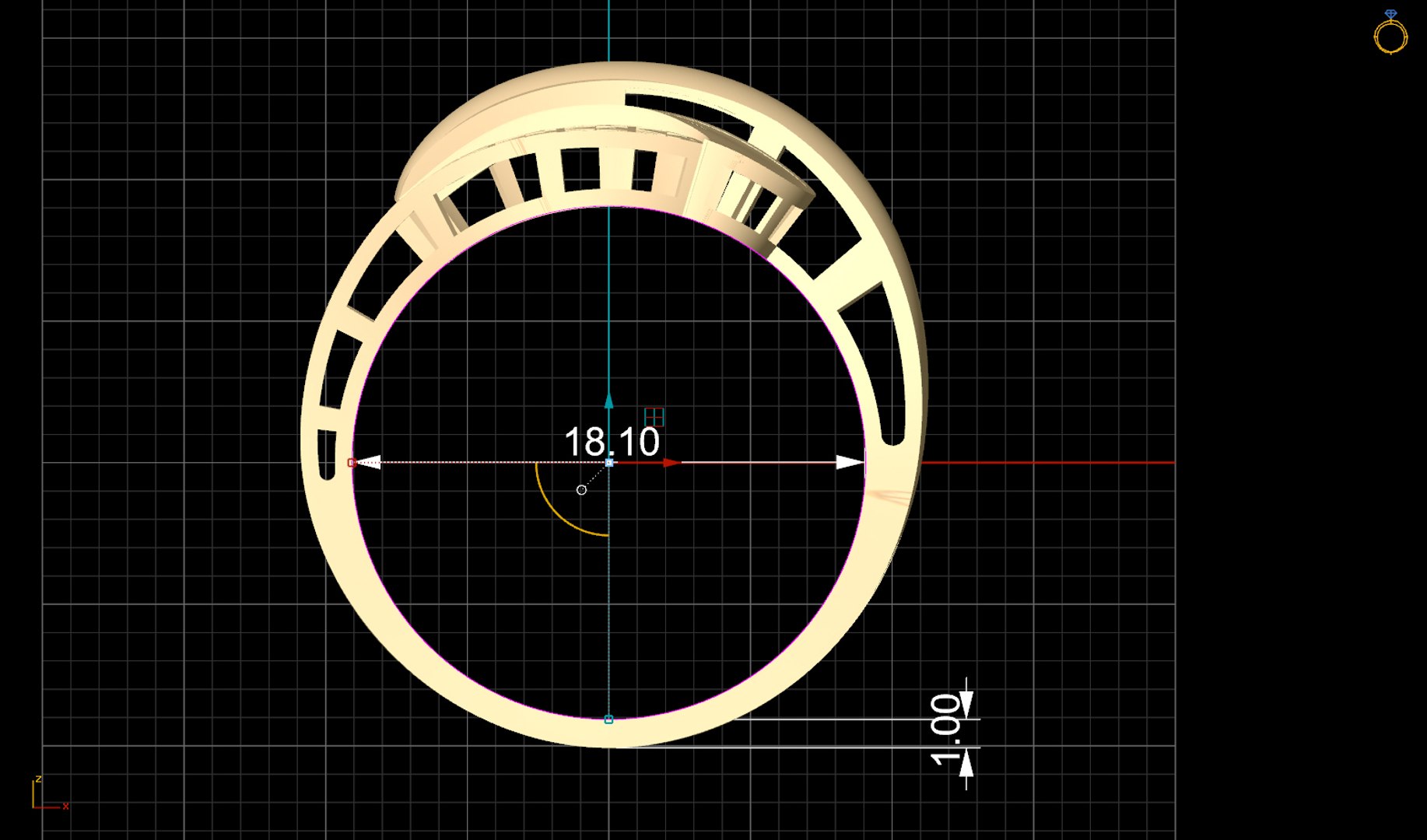
Task: Click the world axis icon in bottom-left corner
Action: click(50, 794)
